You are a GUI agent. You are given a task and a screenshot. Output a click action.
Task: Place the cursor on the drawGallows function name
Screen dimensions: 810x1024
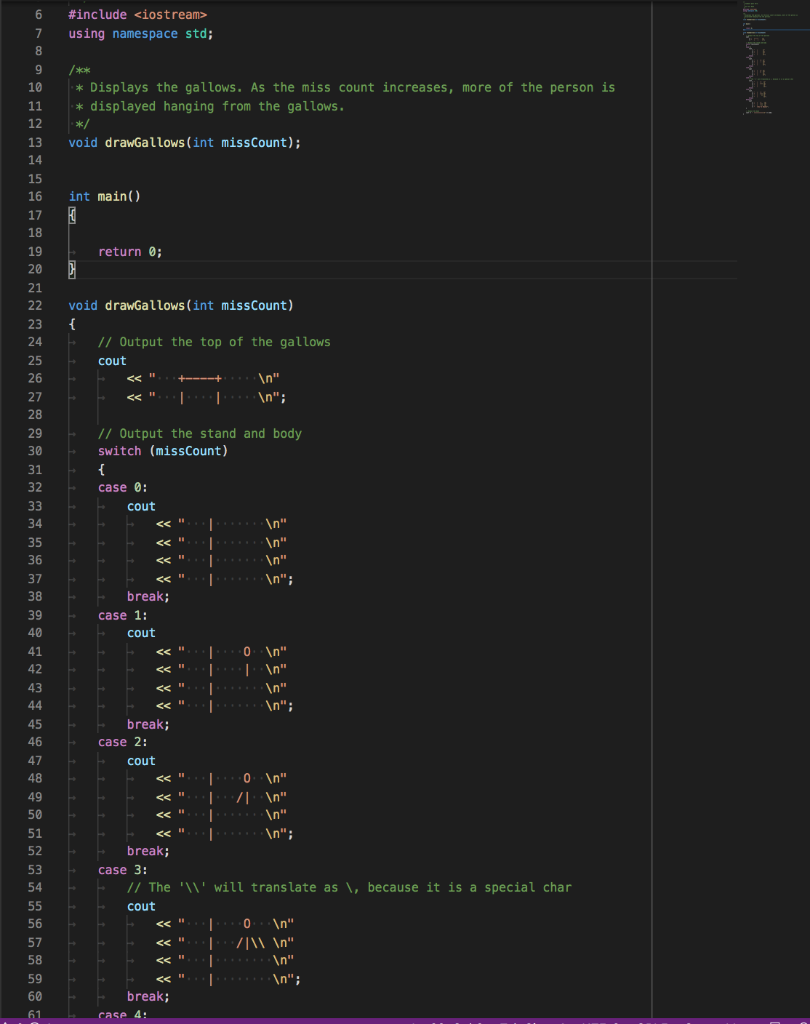point(147,305)
